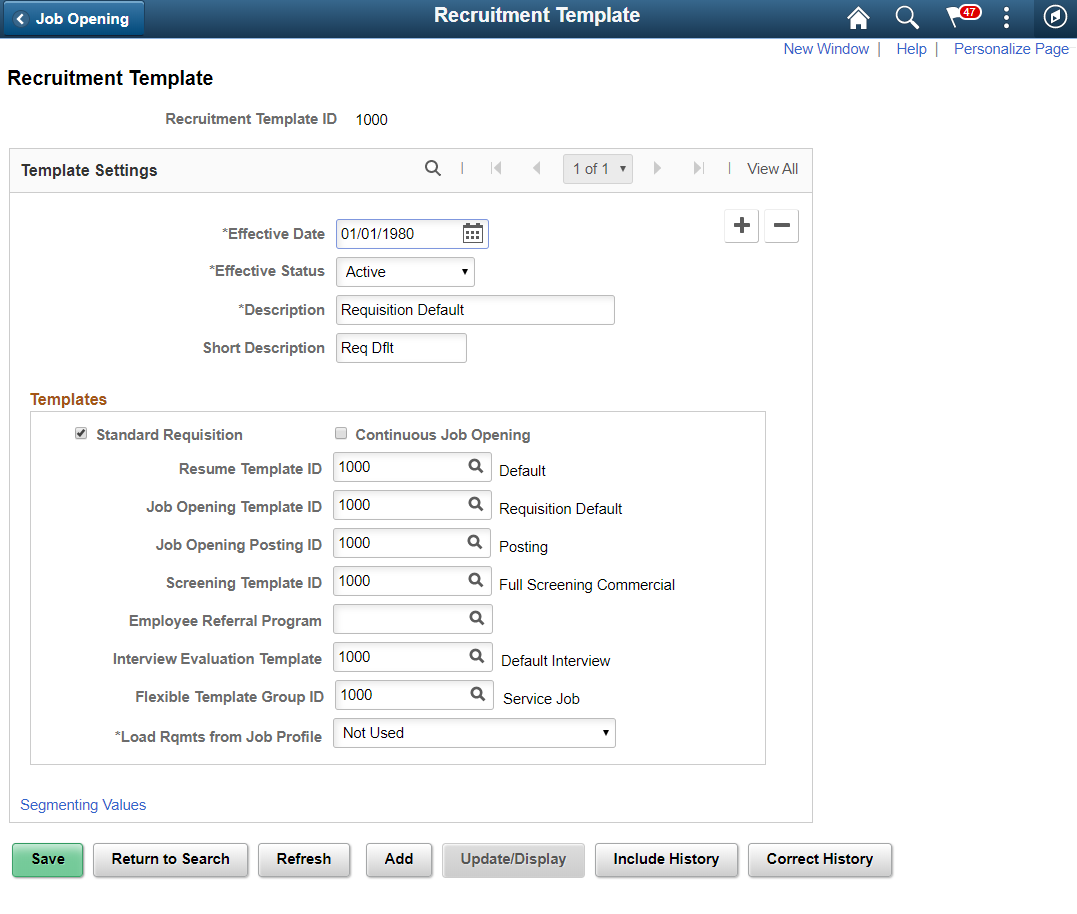This screenshot has width=1077, height=914.
Task: Click the Template Settings find magnifier icon
Action: 433,168
